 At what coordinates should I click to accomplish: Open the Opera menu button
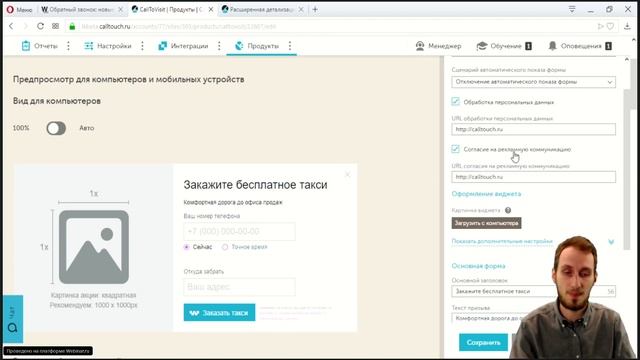pyautogui.click(x=19, y=9)
